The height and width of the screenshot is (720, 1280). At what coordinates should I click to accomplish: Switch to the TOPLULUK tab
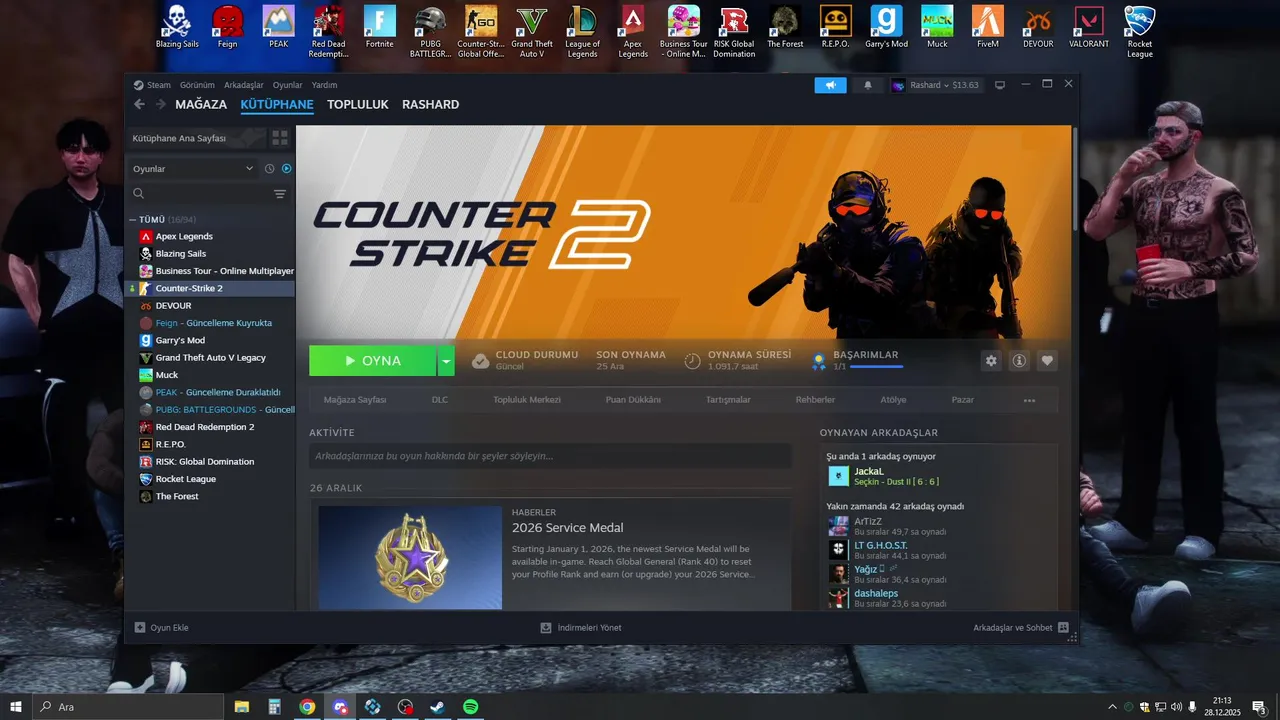point(357,104)
